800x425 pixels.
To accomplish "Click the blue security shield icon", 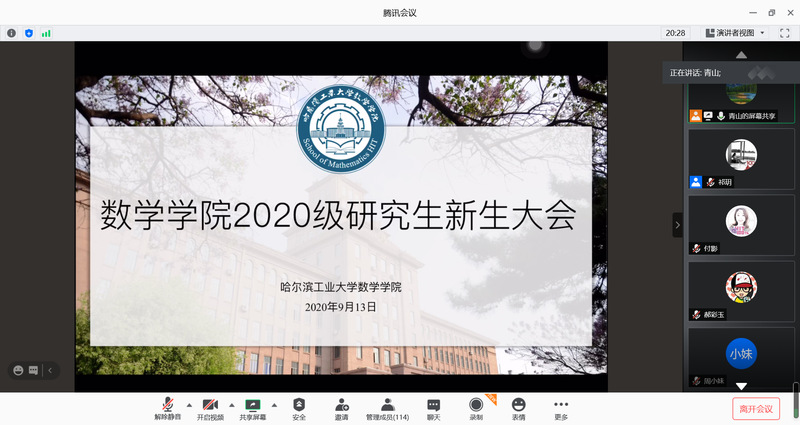I will pos(29,33).
